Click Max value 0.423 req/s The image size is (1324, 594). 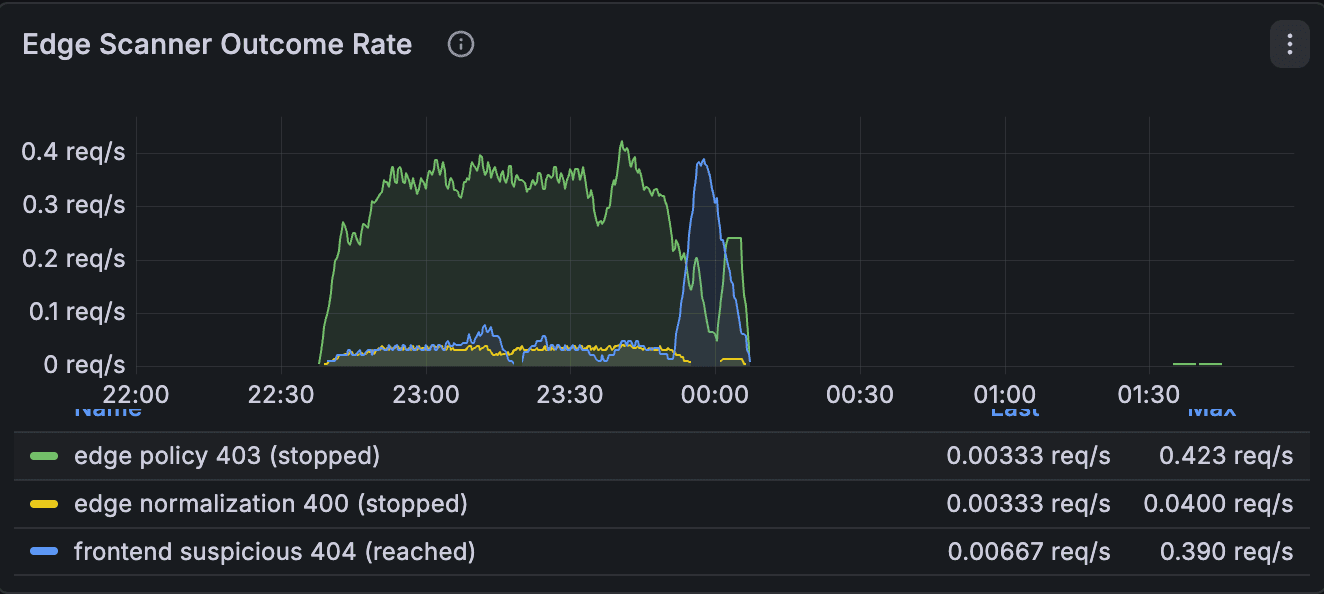click(x=1226, y=456)
